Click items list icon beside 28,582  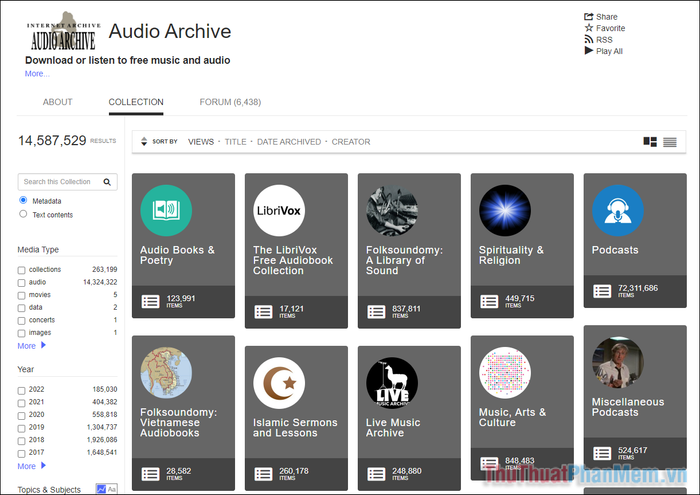150,474
